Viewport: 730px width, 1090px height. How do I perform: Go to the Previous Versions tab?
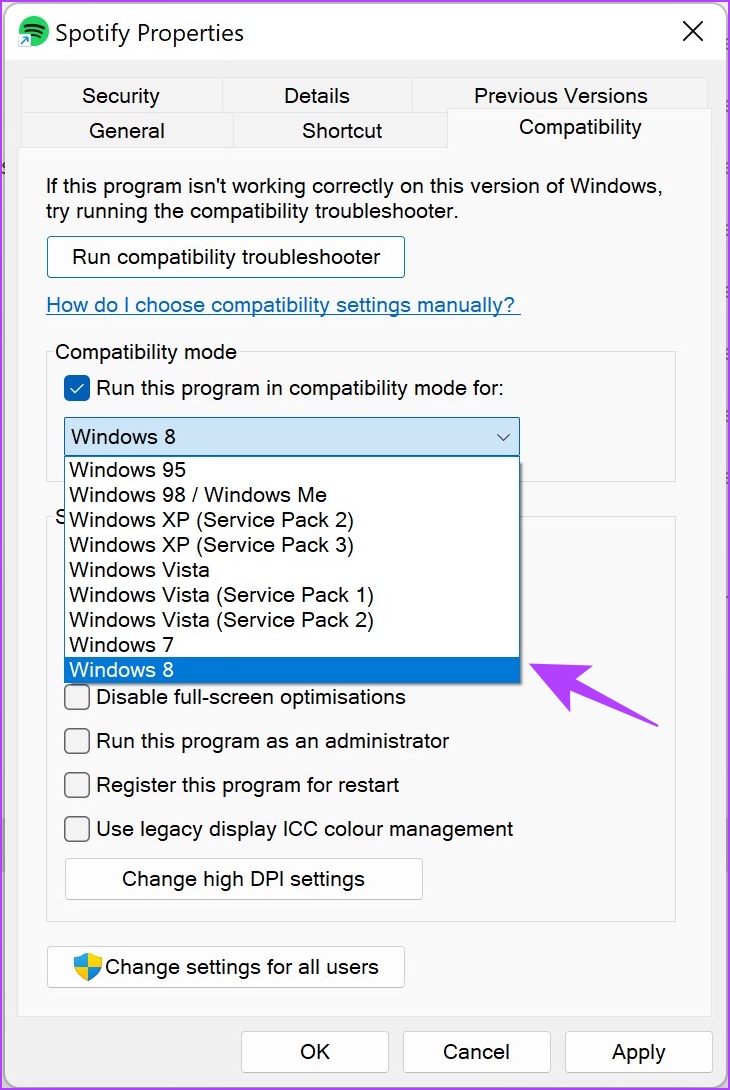(560, 95)
